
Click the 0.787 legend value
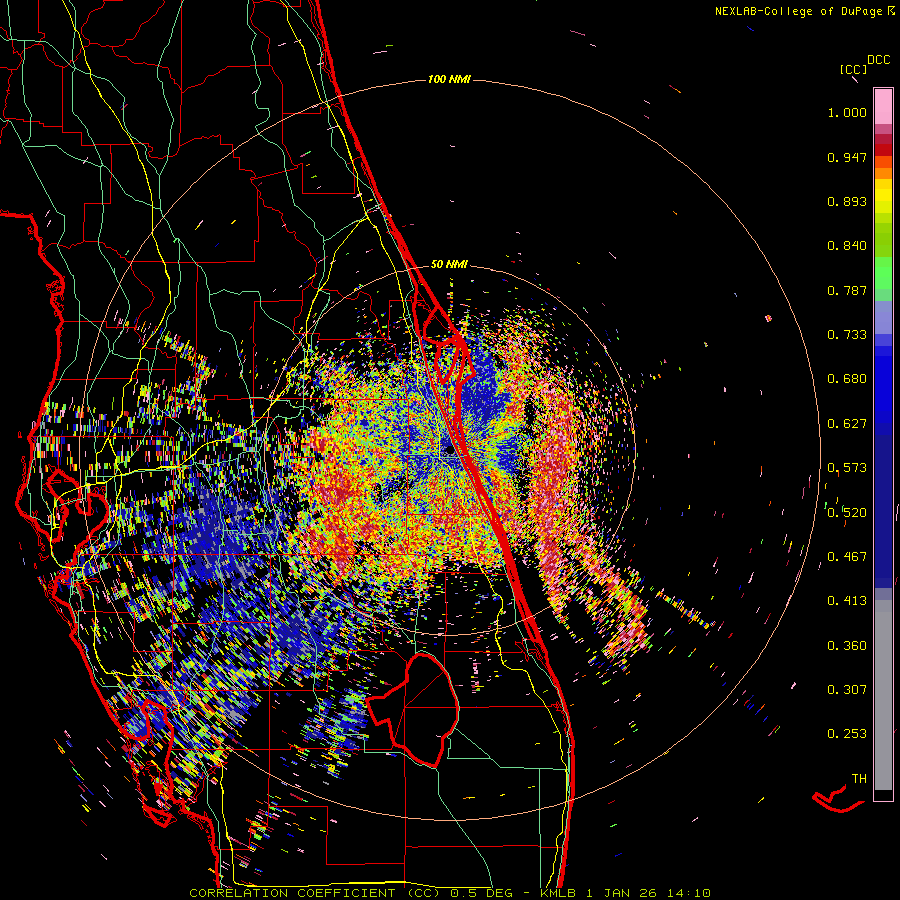pos(847,290)
